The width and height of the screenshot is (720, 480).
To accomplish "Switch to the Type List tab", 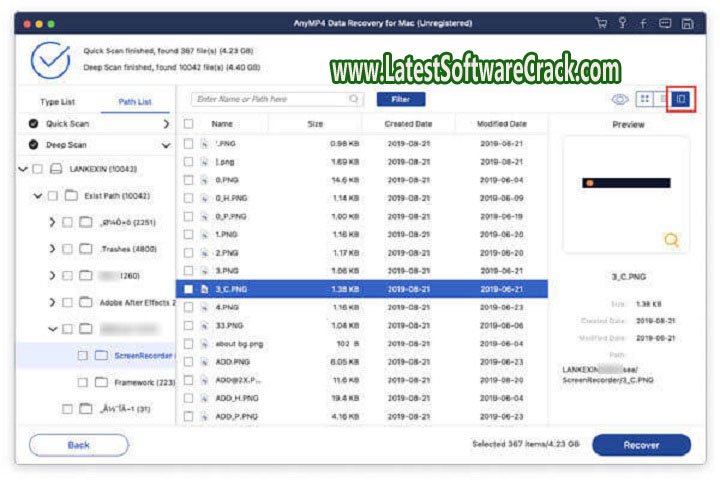I will click(x=56, y=102).
